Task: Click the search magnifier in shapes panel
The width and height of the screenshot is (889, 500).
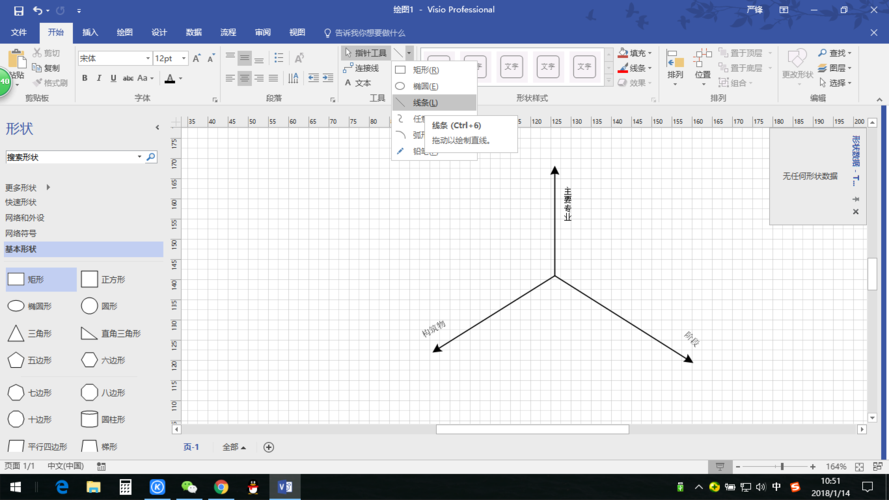Action: [151, 157]
